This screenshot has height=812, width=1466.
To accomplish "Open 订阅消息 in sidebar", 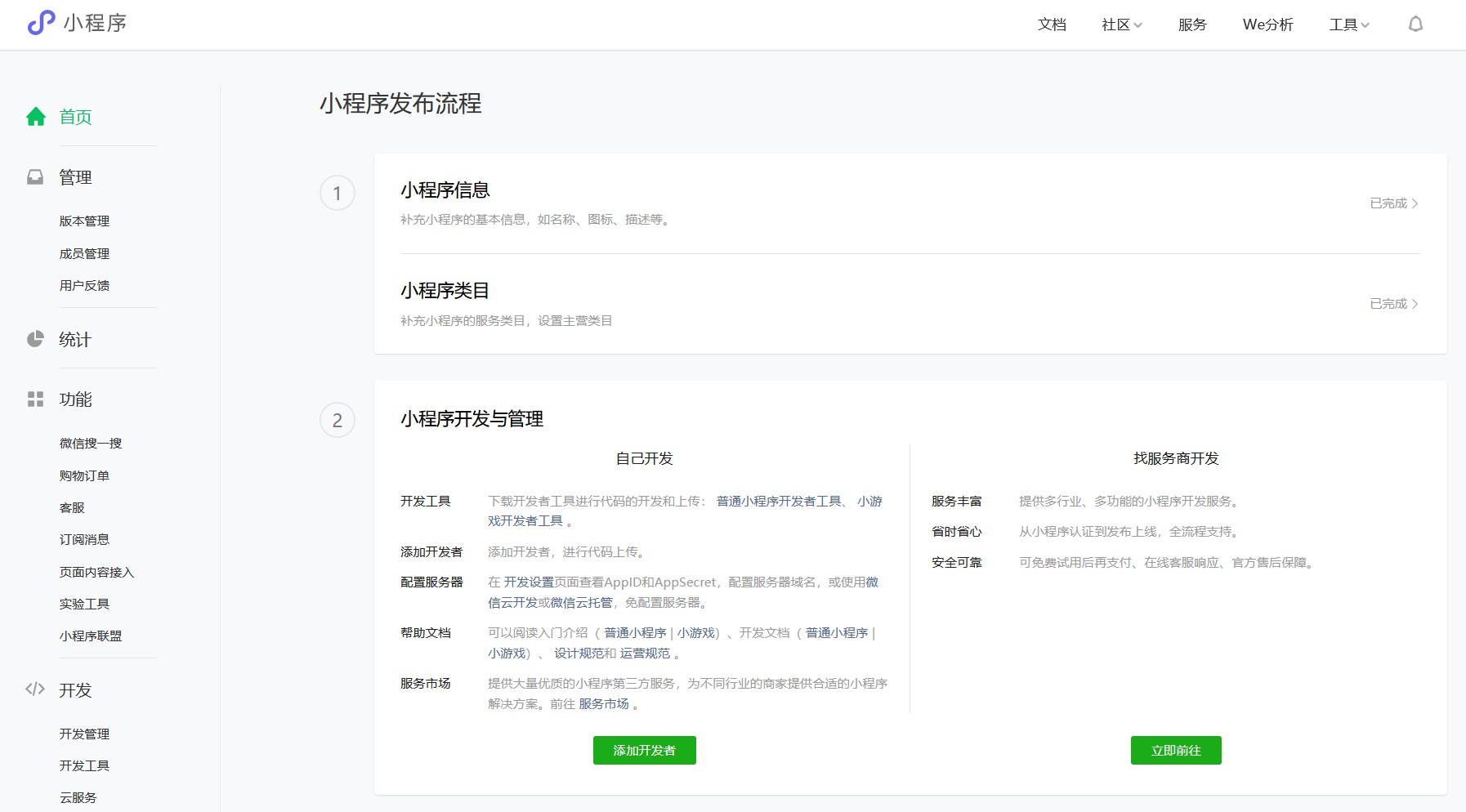I will point(84,539).
